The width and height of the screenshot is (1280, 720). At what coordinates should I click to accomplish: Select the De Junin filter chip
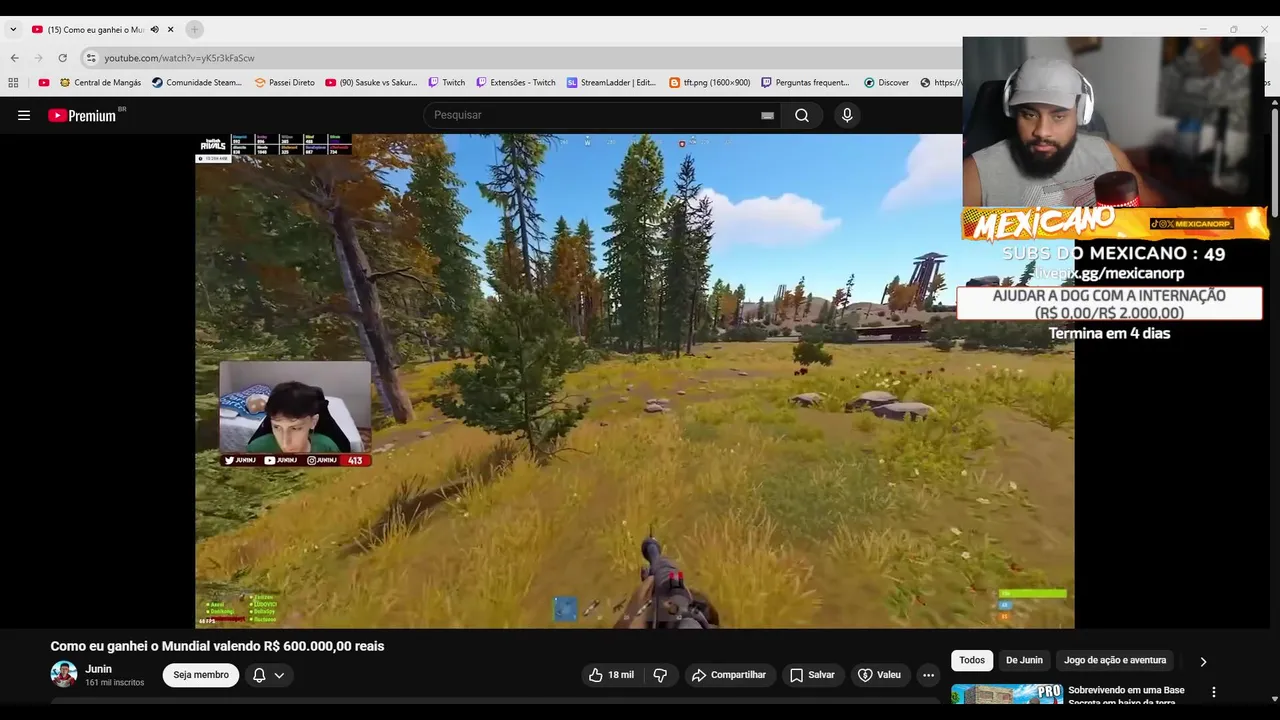1024,660
